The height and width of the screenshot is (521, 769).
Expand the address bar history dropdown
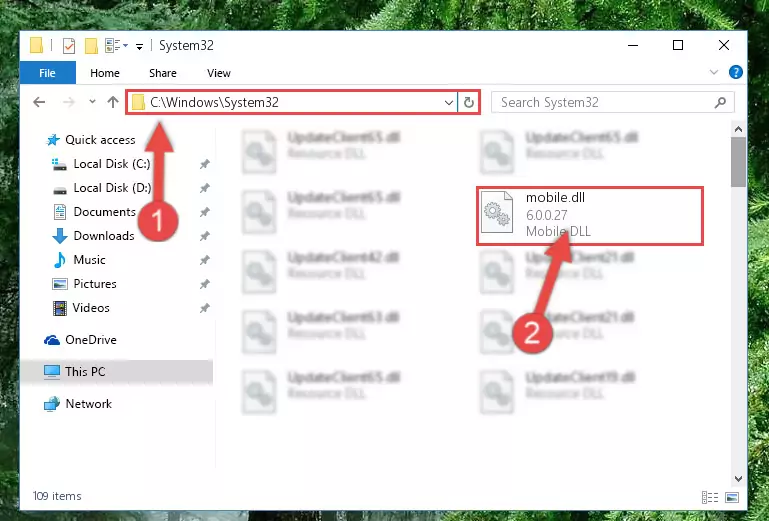(448, 103)
